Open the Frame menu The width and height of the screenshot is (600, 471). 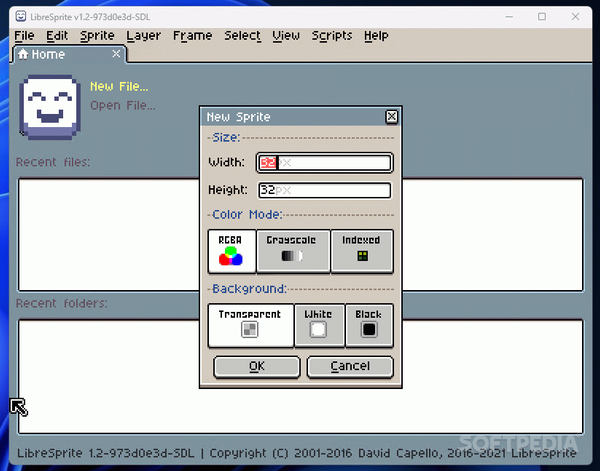pyautogui.click(x=192, y=36)
